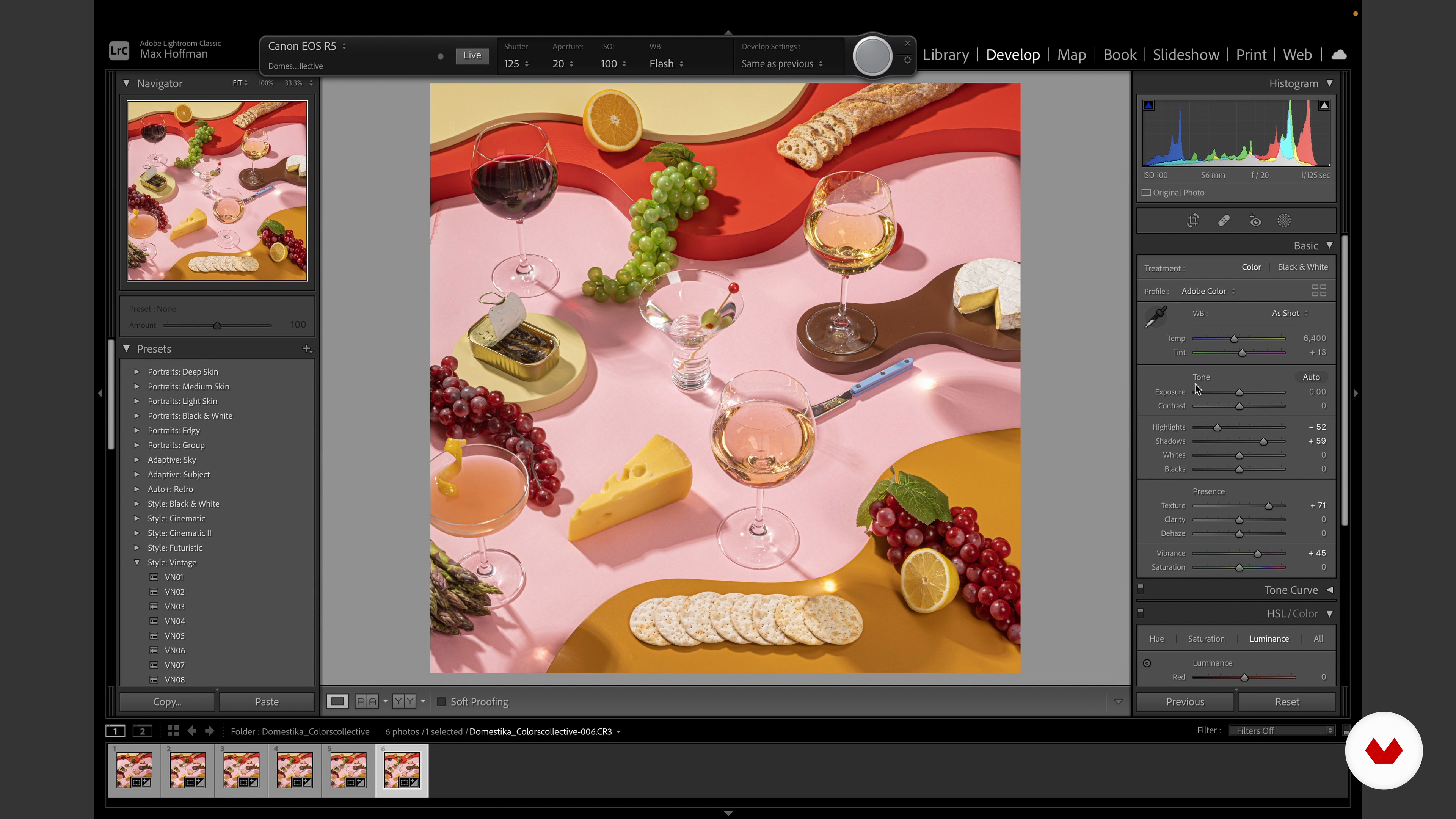Select second window display 2
This screenshot has width=1456, height=819.
pos(143,731)
